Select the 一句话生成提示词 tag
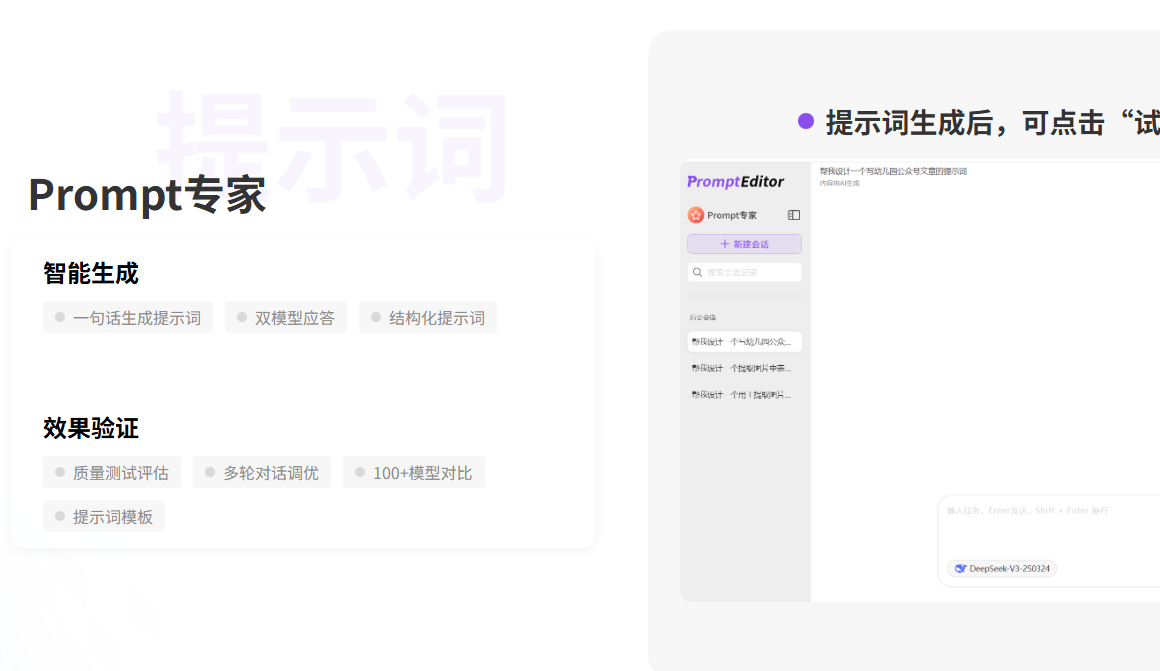The height and width of the screenshot is (671, 1160). [128, 318]
